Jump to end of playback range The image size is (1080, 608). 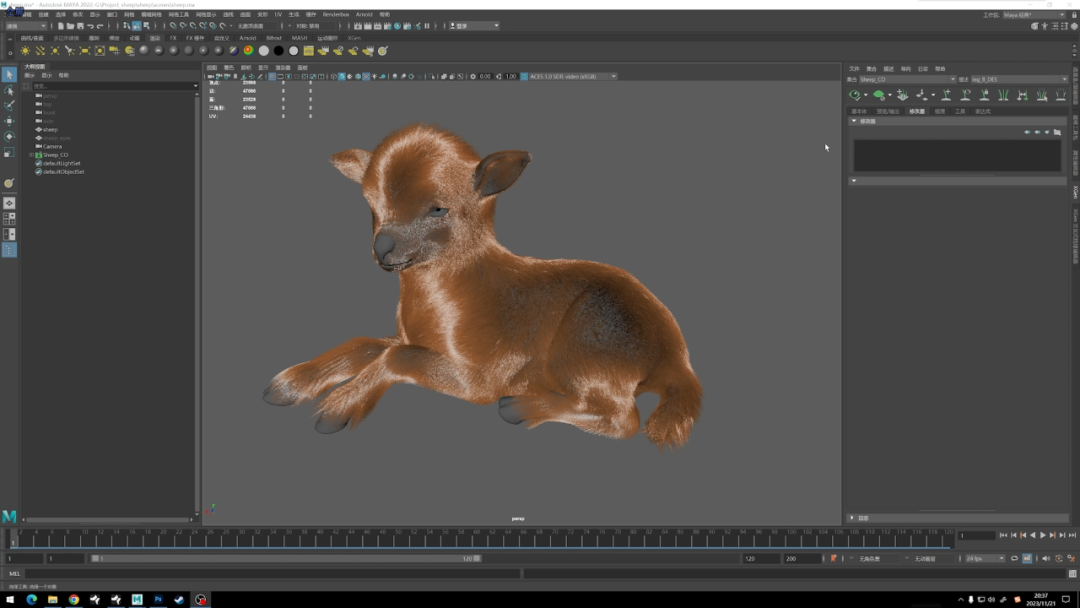pyautogui.click(x=1072, y=535)
